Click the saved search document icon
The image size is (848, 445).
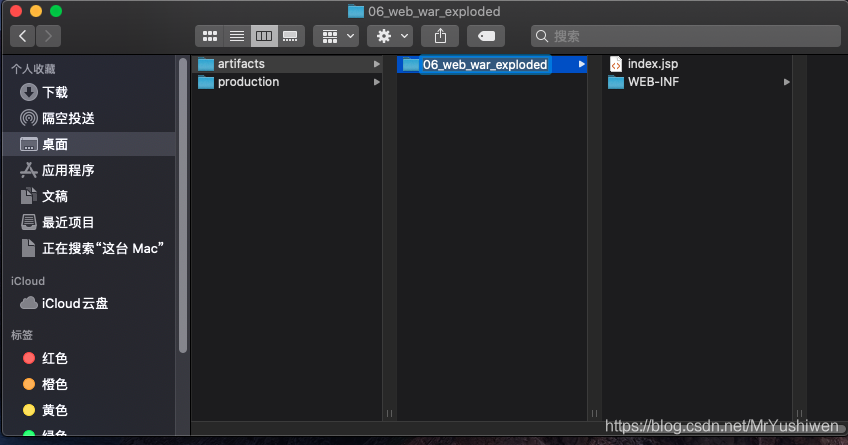(28, 248)
